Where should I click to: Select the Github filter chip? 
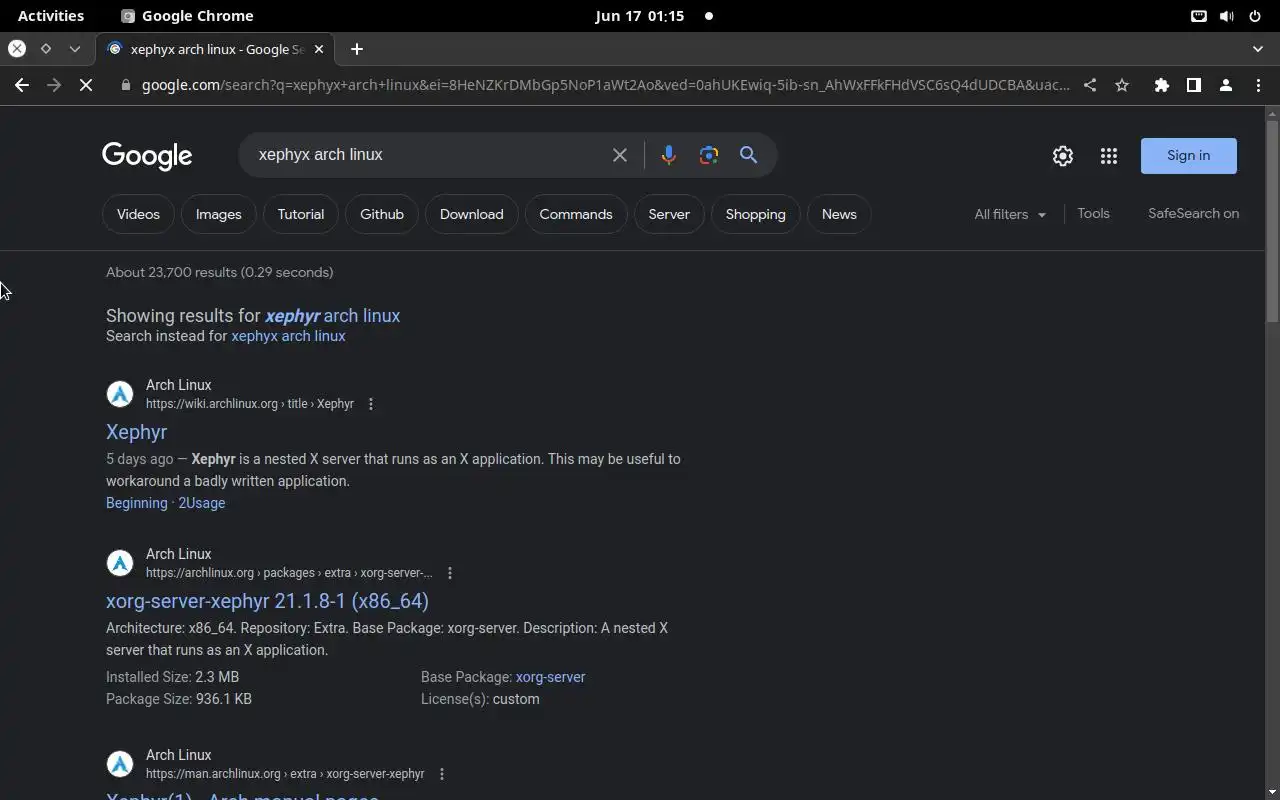382,214
